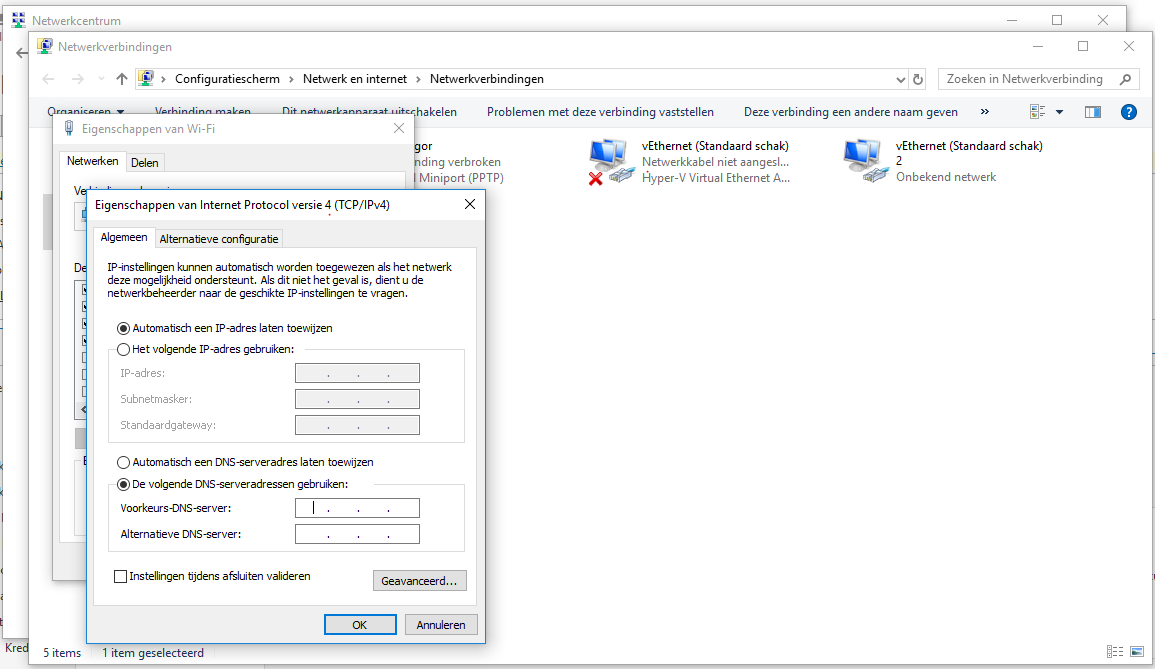Open the Delen tab in Wi-Fi properties

click(x=145, y=162)
